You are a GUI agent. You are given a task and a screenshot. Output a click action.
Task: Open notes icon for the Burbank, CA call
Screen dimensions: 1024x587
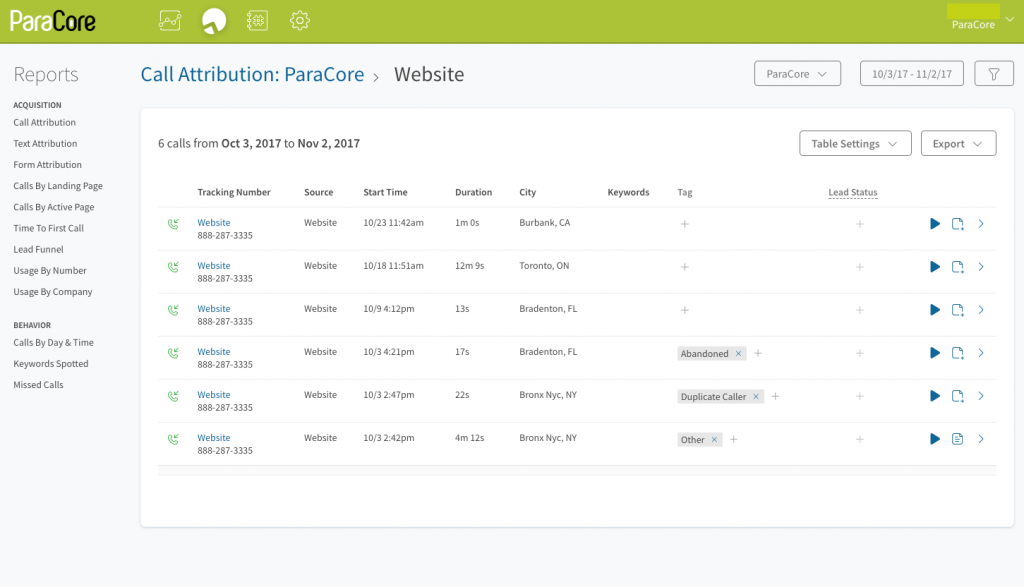tap(957, 224)
